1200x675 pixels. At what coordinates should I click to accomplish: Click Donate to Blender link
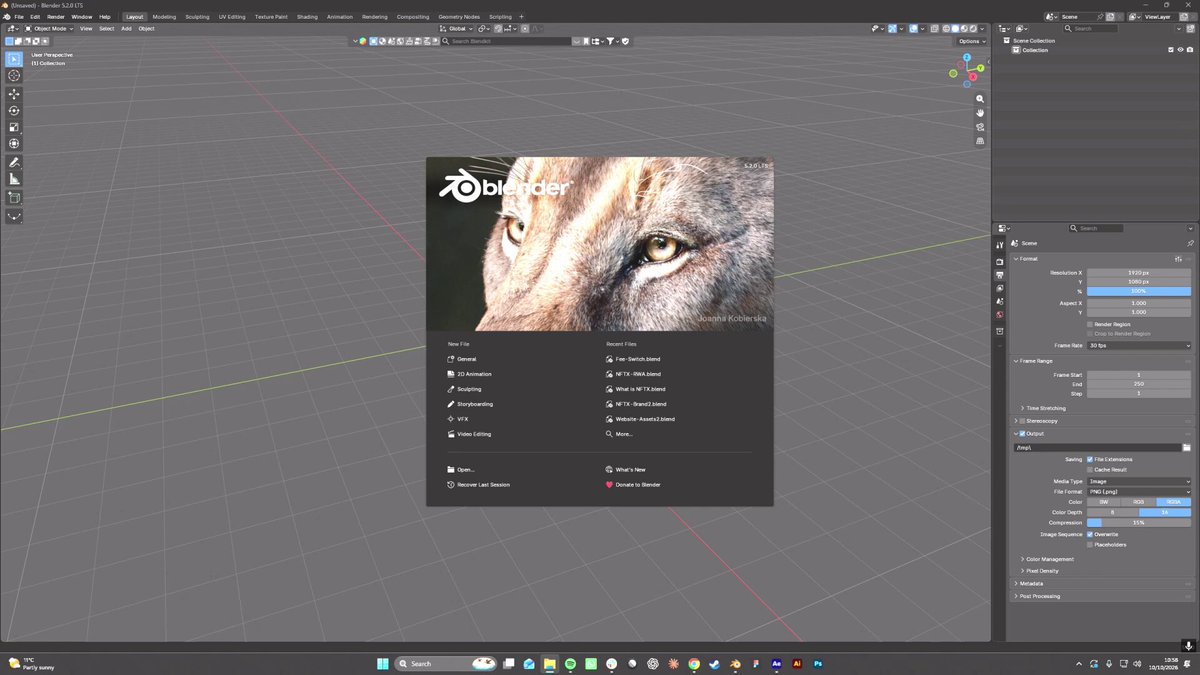(x=638, y=484)
